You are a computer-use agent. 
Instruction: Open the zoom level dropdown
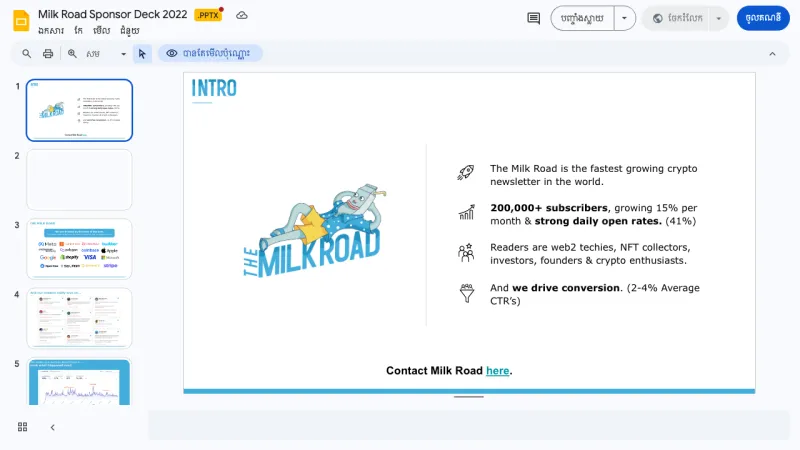106,53
